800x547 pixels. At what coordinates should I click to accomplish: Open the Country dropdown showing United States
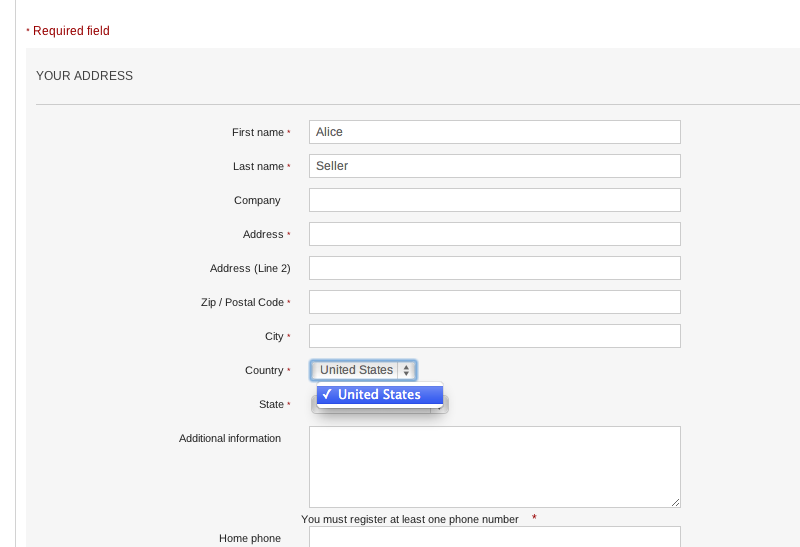(x=357, y=370)
